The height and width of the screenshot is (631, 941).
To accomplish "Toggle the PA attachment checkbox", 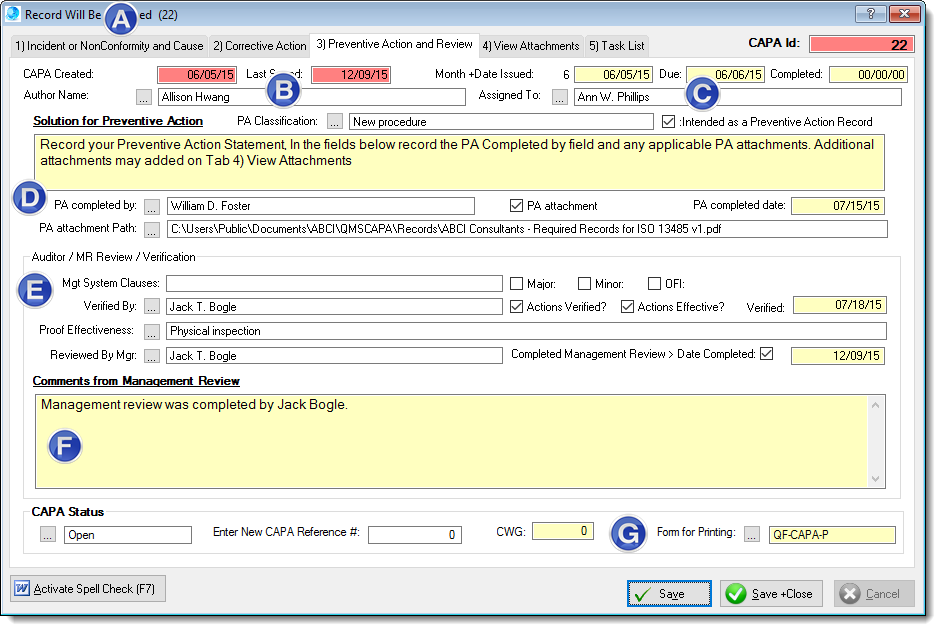I will [517, 206].
